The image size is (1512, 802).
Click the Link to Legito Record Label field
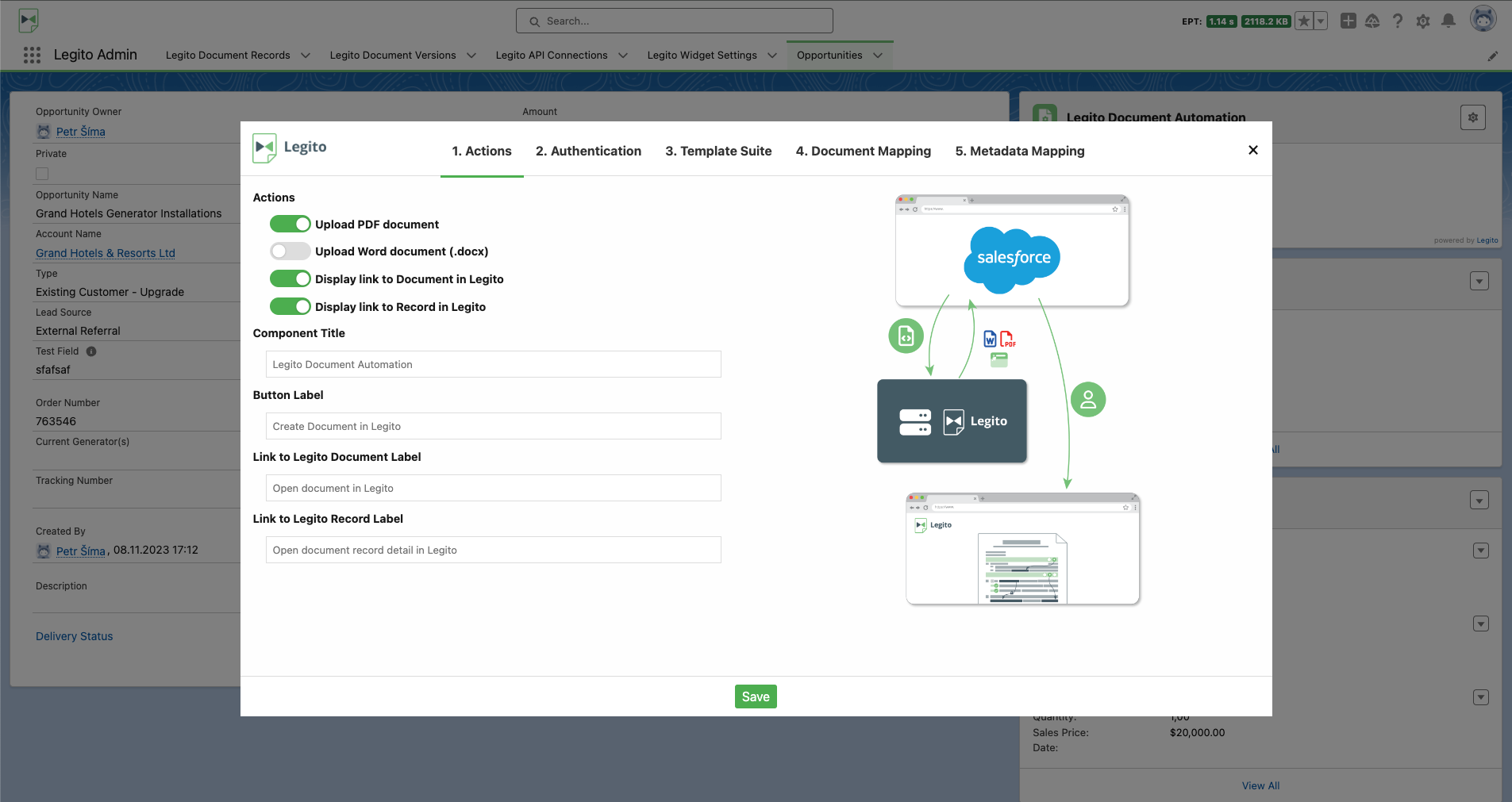pos(493,550)
